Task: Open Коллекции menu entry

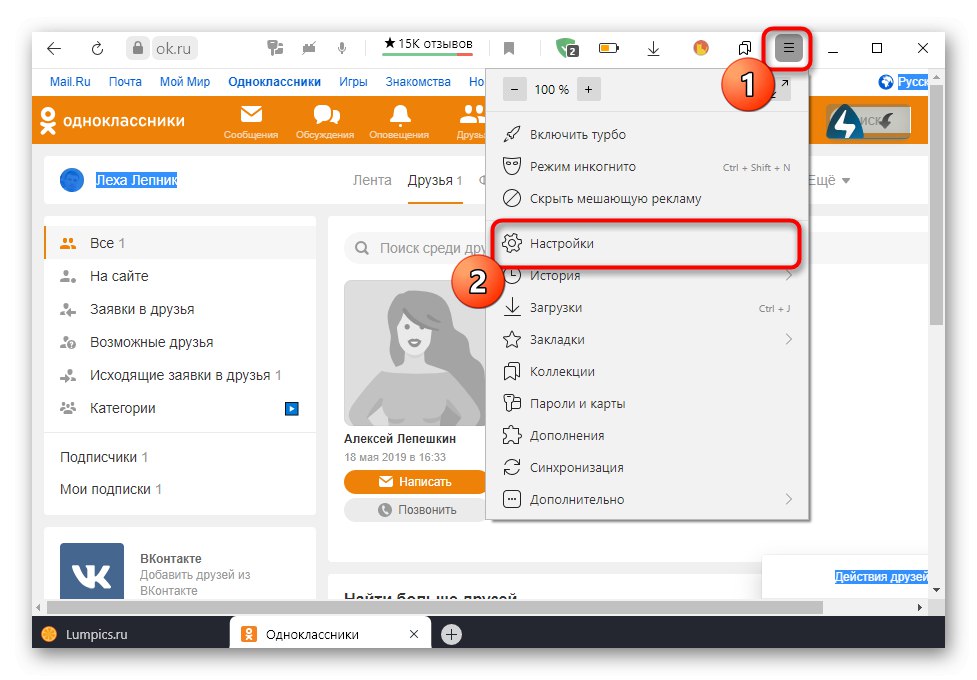Action: (647, 371)
